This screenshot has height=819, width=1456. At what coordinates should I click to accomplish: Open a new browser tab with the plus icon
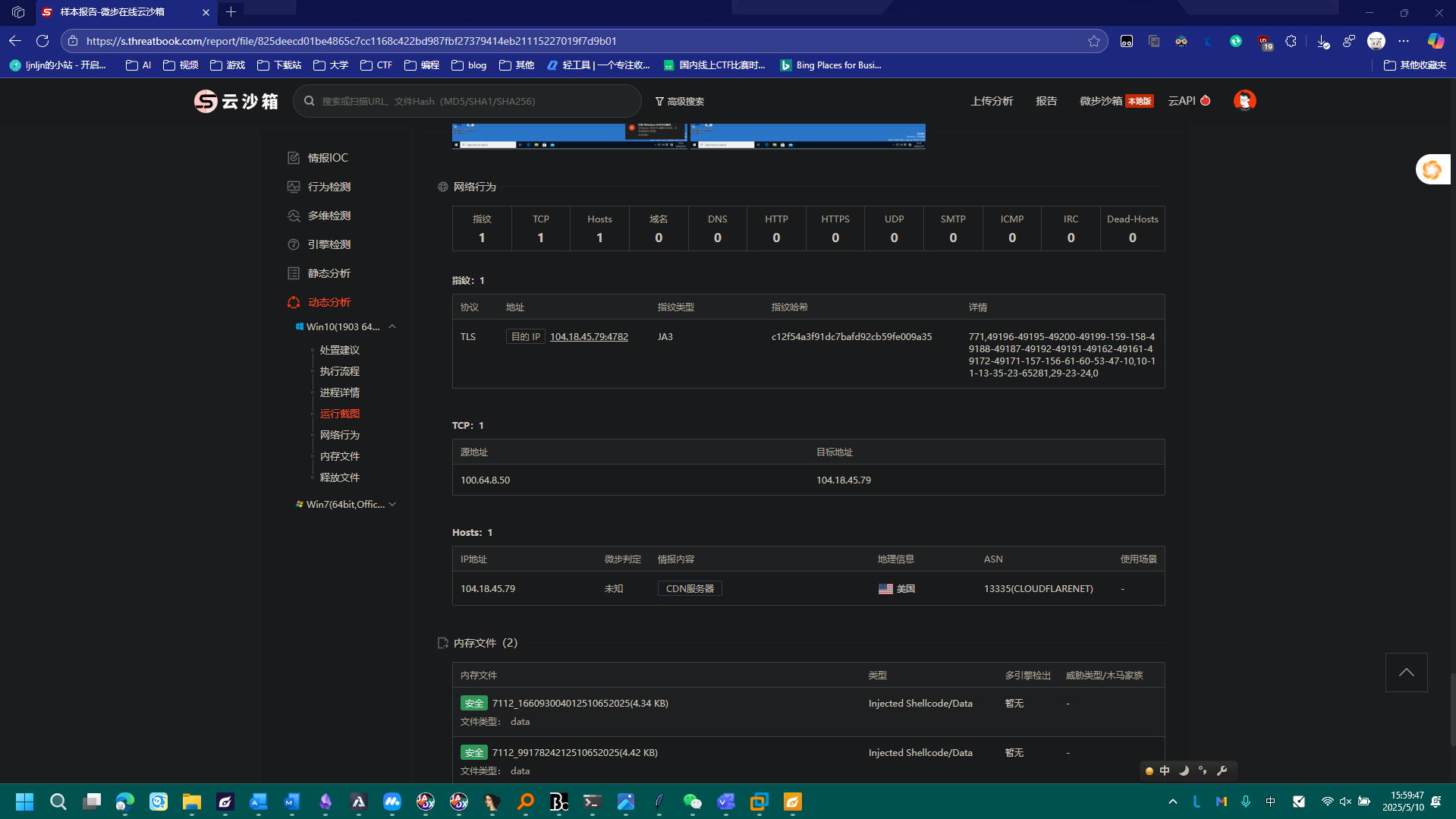tap(231, 12)
